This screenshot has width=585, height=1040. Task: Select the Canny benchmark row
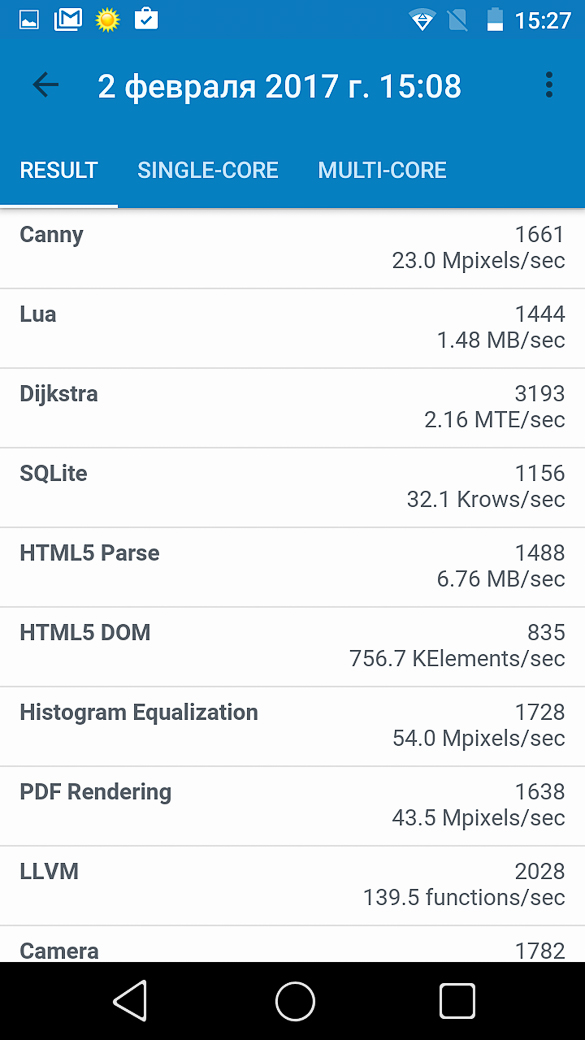[x=292, y=248]
